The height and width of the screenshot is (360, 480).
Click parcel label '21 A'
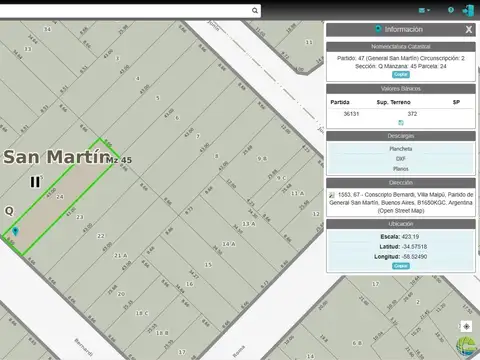click(121, 255)
